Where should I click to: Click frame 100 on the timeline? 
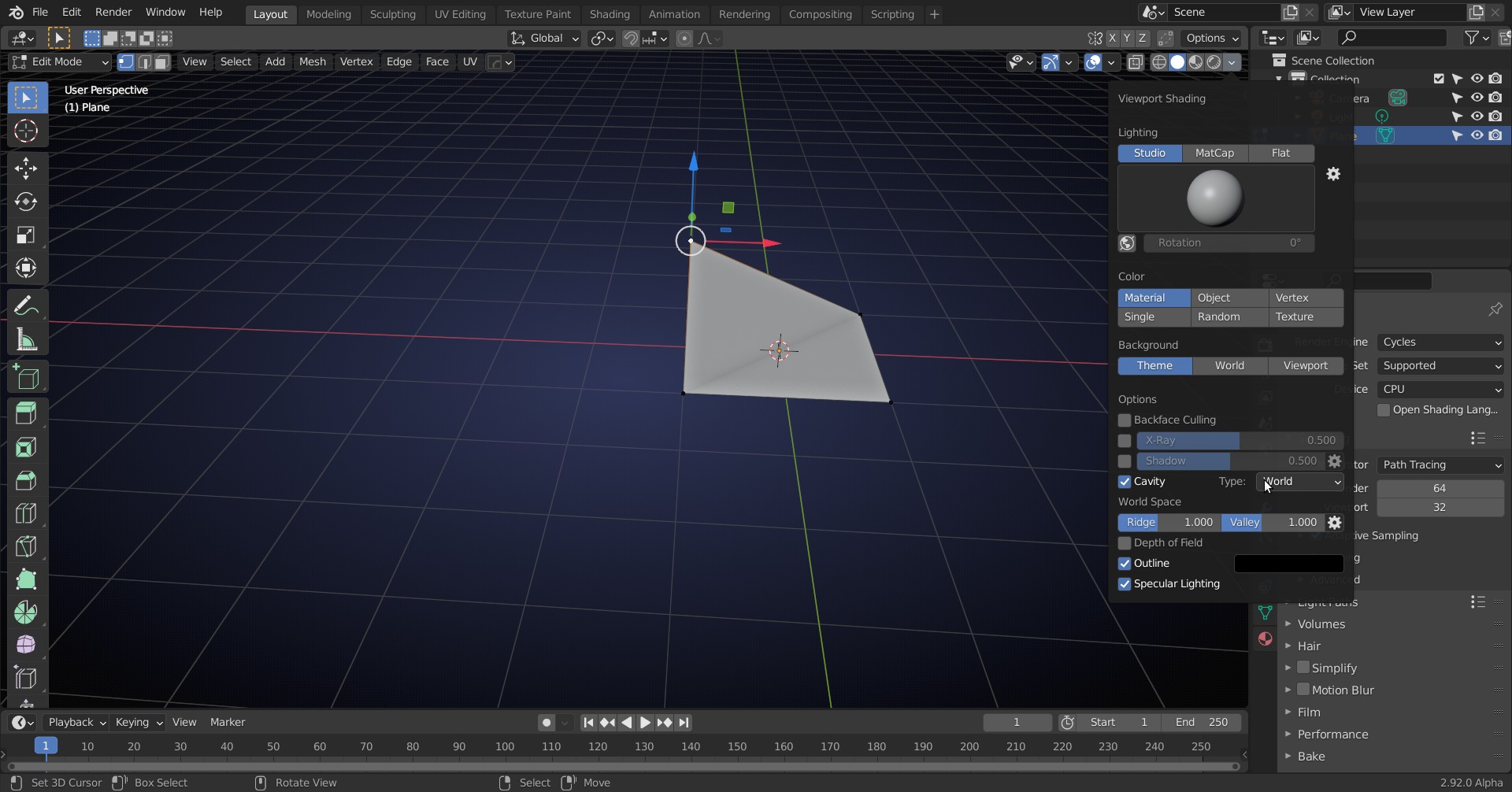coord(505,747)
